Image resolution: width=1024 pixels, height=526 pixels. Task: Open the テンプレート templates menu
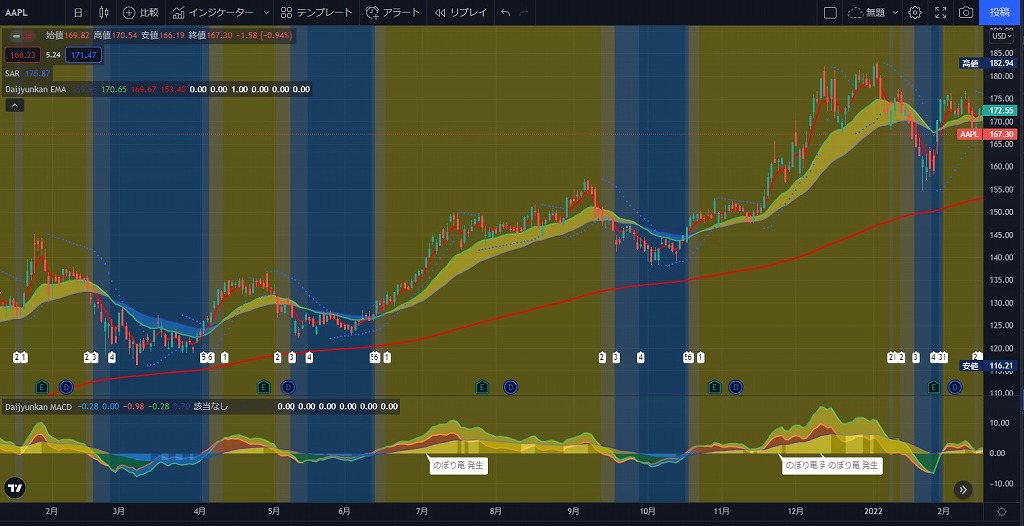click(317, 13)
